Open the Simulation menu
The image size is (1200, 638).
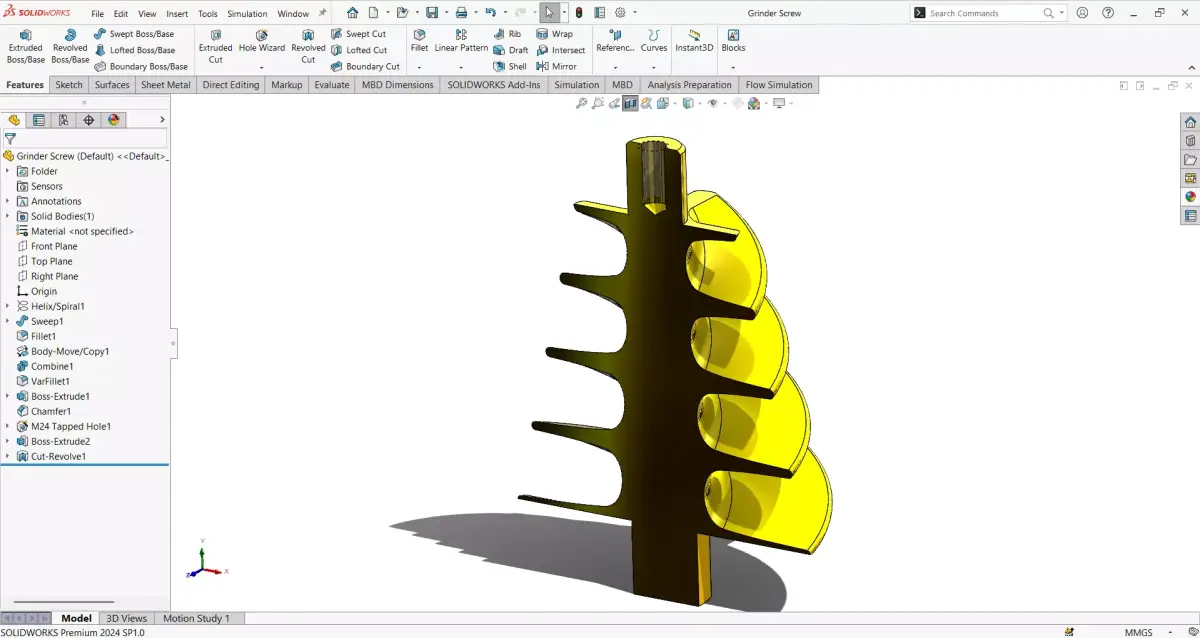tap(247, 14)
